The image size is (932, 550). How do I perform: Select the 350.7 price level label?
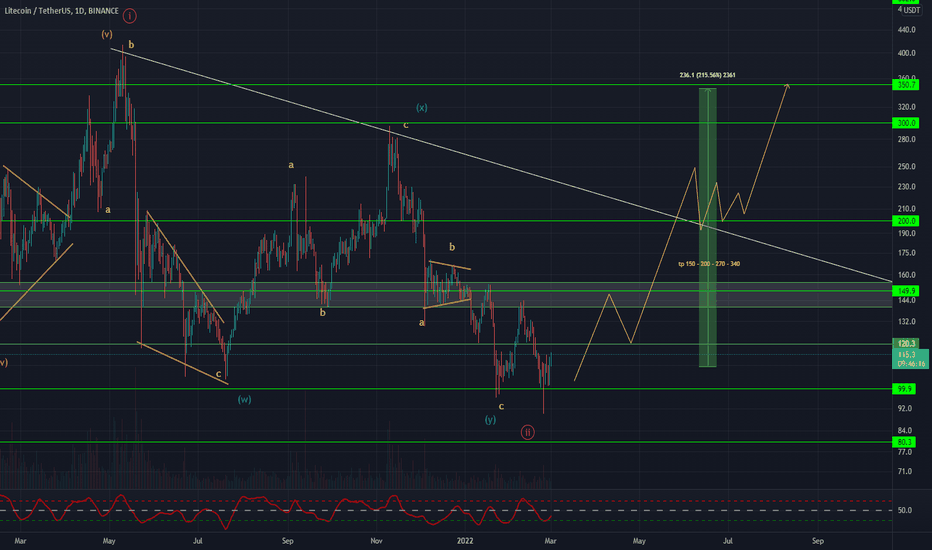(x=906, y=85)
